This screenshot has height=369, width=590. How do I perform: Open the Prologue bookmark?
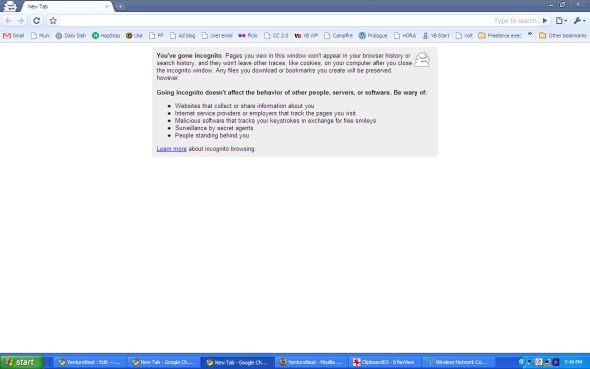click(x=373, y=36)
